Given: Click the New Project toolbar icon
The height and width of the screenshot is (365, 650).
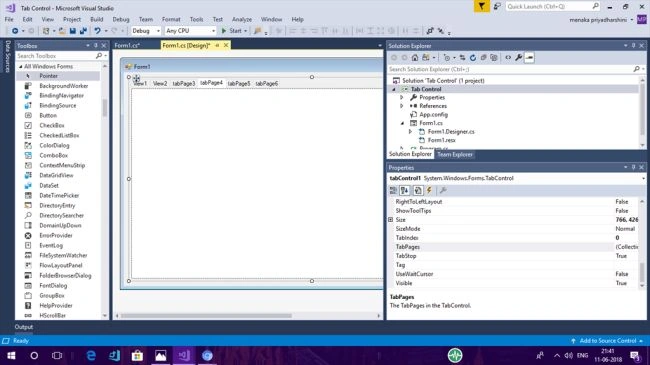Looking at the screenshot, I should (x=46, y=31).
